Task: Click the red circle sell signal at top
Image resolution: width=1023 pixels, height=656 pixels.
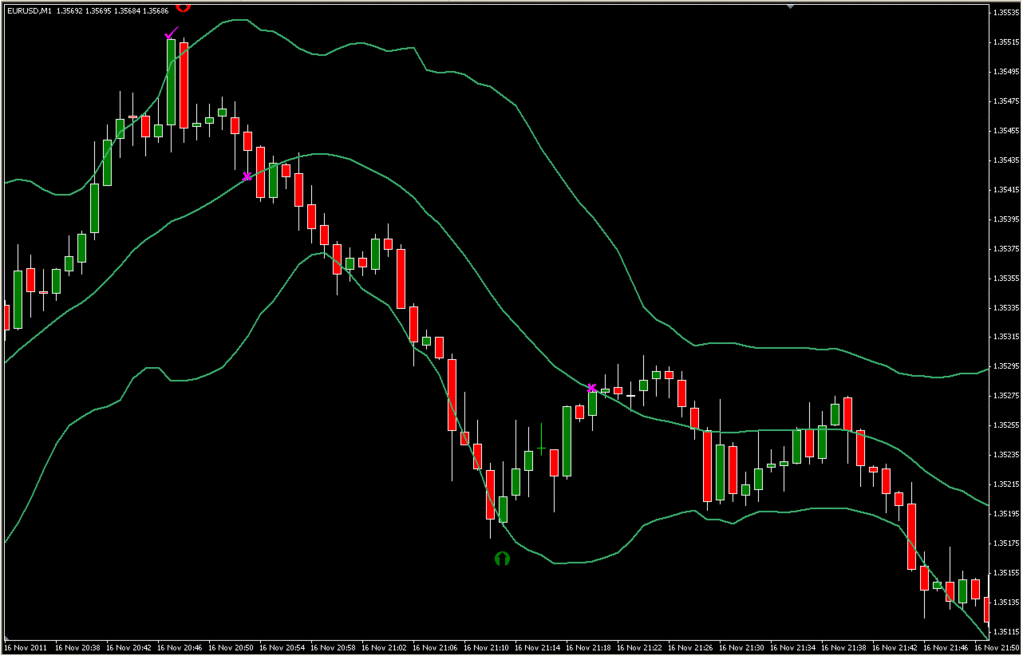Action: click(x=183, y=7)
